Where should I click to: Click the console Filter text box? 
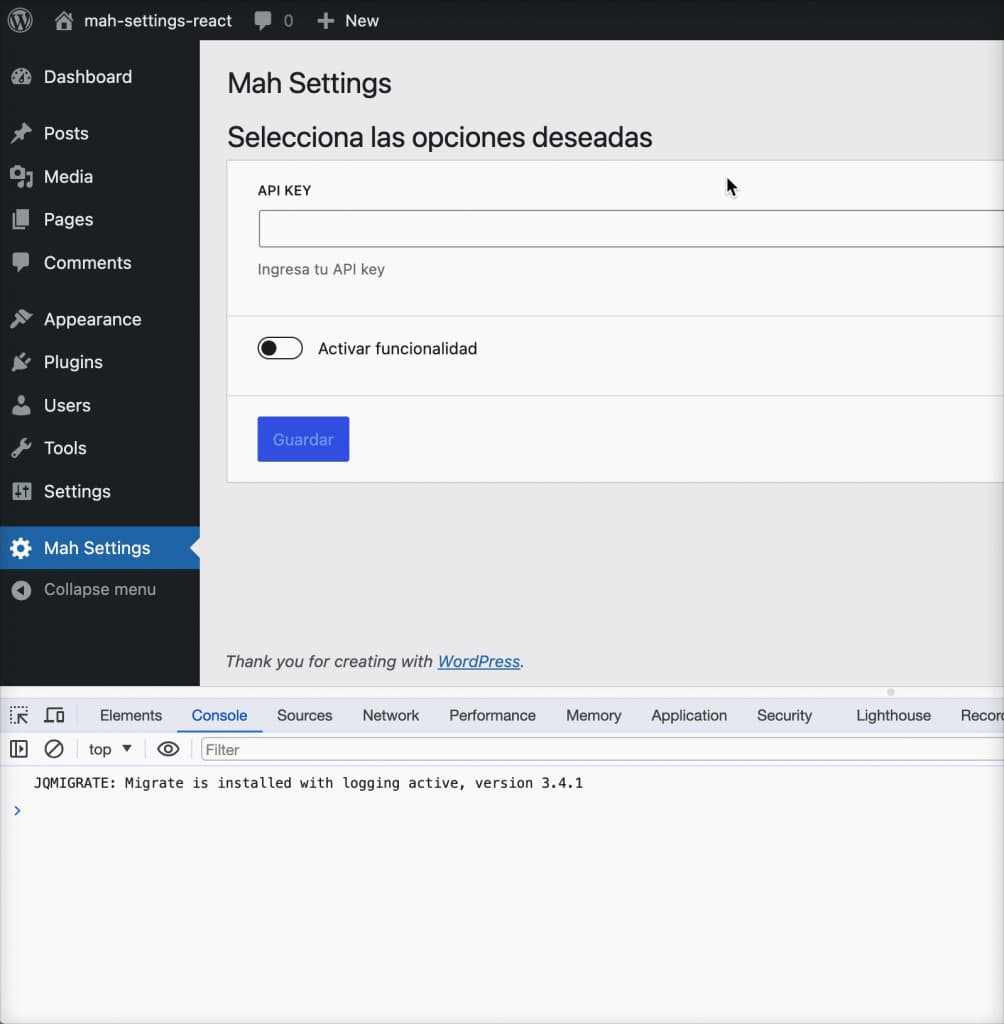coord(600,749)
